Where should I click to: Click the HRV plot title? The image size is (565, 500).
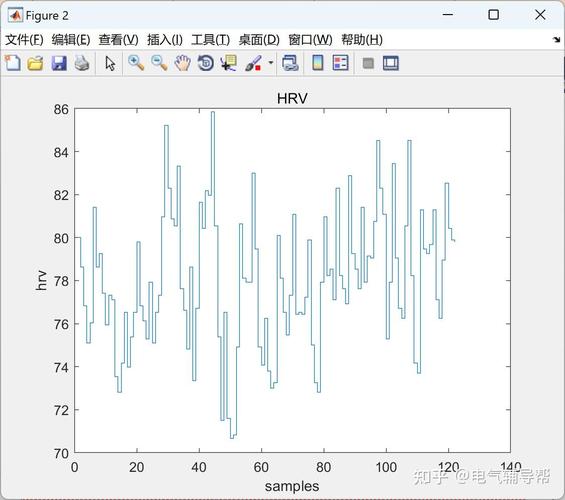[292, 98]
